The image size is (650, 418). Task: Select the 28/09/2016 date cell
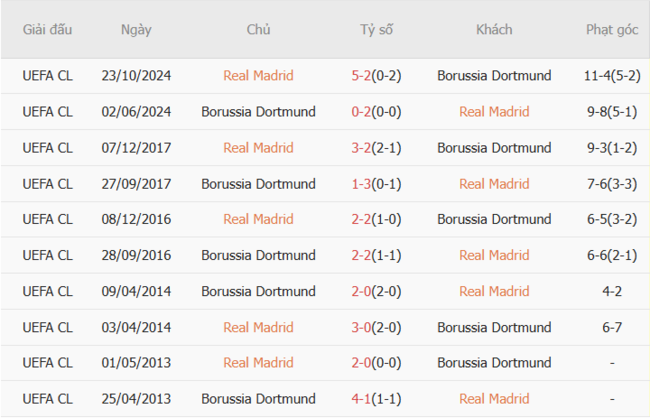136,255
